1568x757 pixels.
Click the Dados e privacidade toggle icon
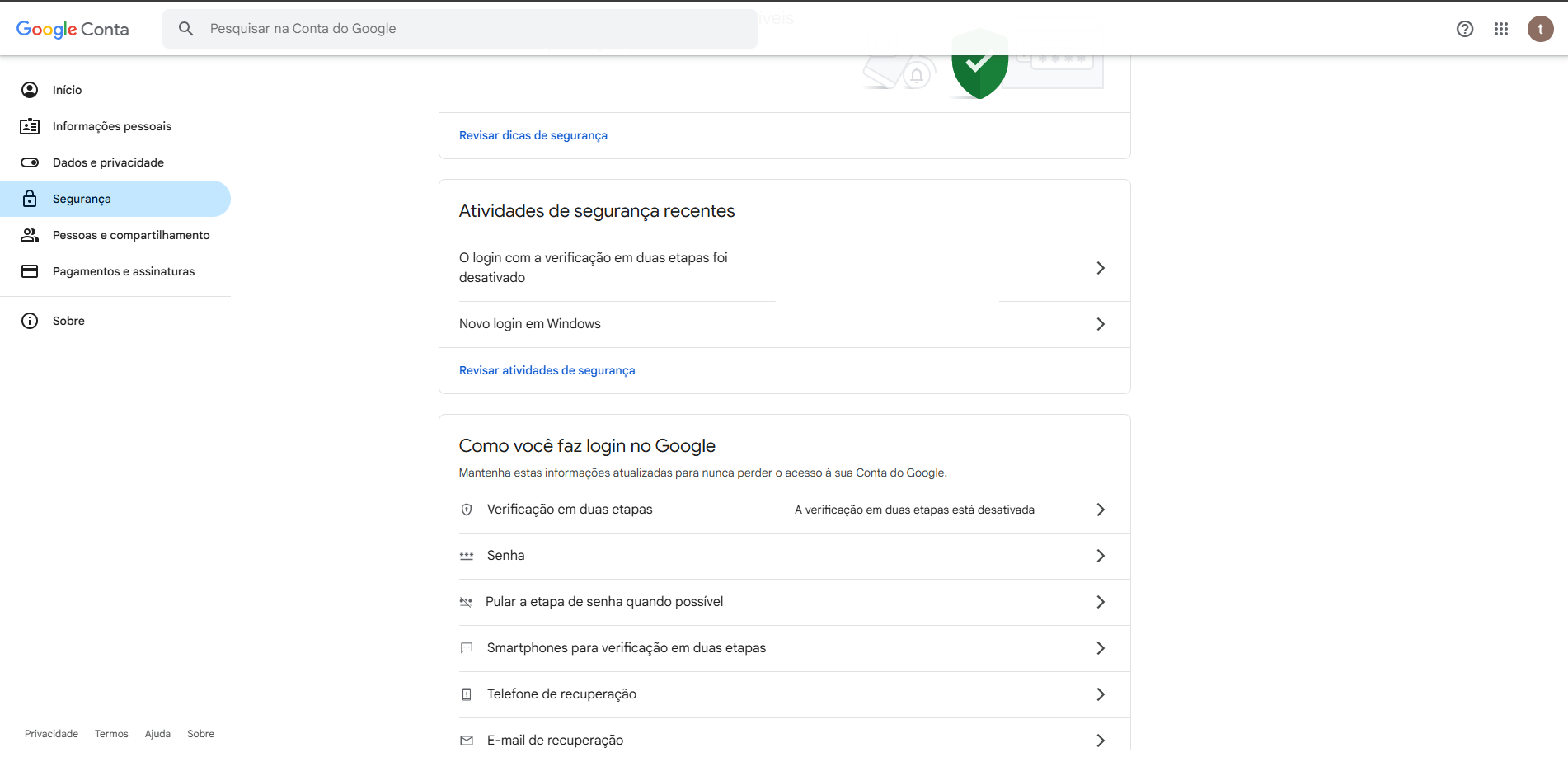[x=30, y=162]
